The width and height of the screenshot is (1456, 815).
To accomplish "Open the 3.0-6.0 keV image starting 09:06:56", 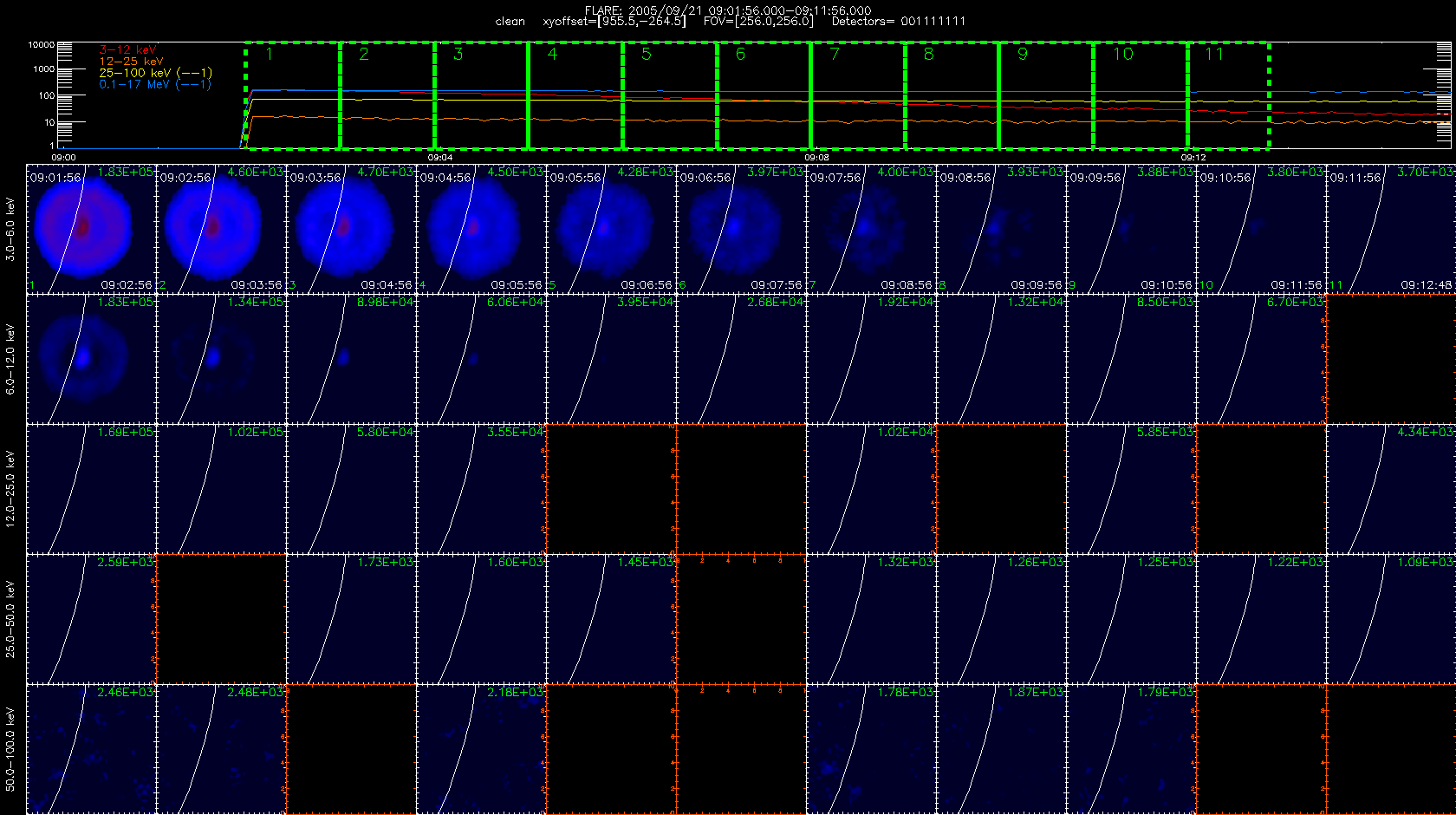I will pos(741,228).
